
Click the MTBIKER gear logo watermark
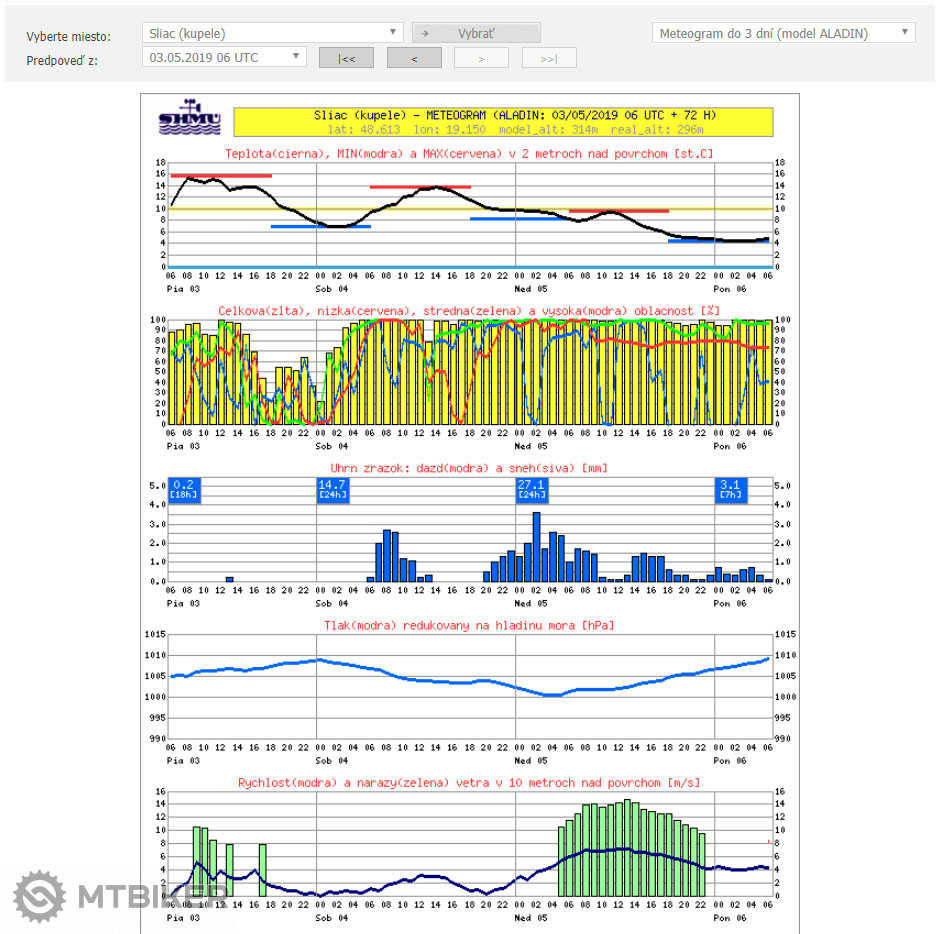(39, 895)
